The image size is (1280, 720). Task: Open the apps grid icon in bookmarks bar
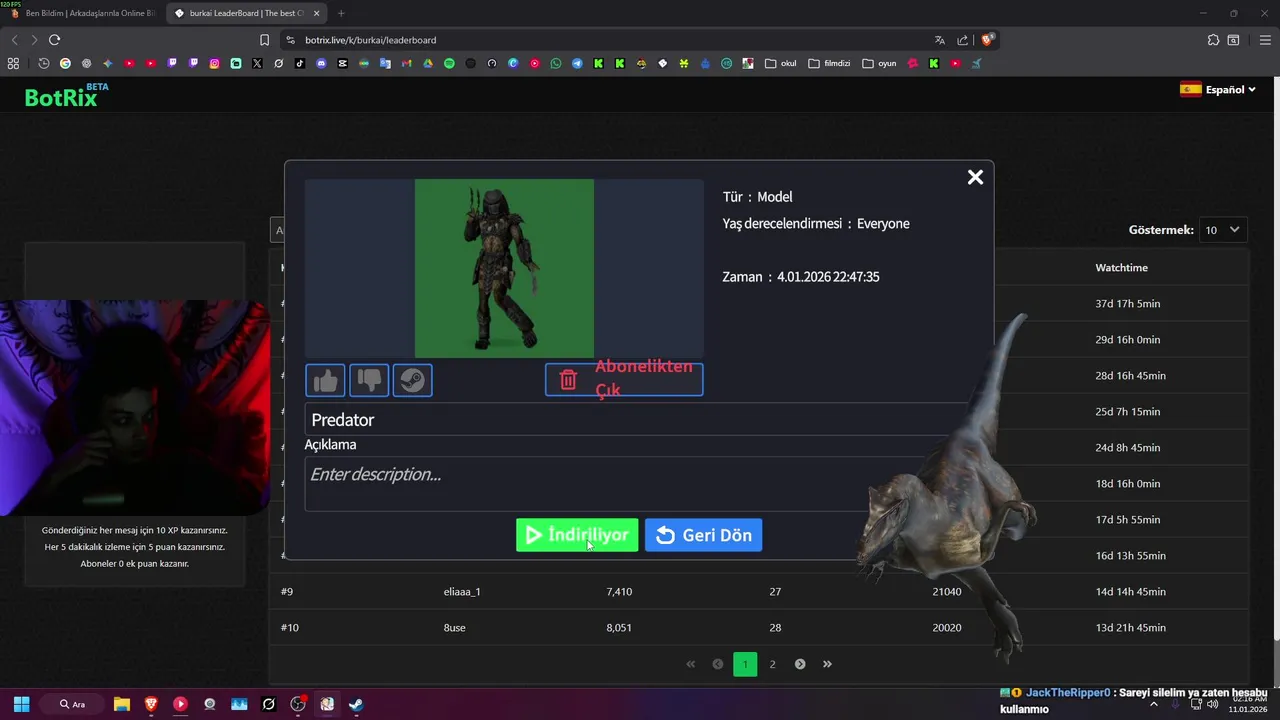click(x=13, y=63)
